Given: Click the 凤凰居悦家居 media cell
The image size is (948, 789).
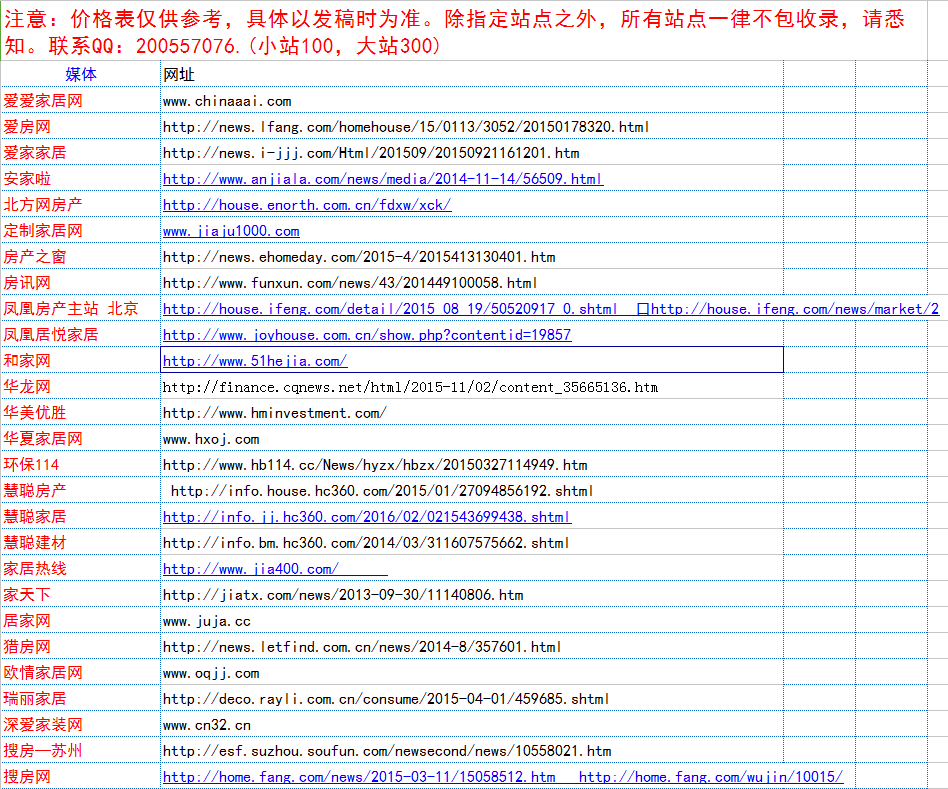Looking at the screenshot, I should click(x=80, y=334).
